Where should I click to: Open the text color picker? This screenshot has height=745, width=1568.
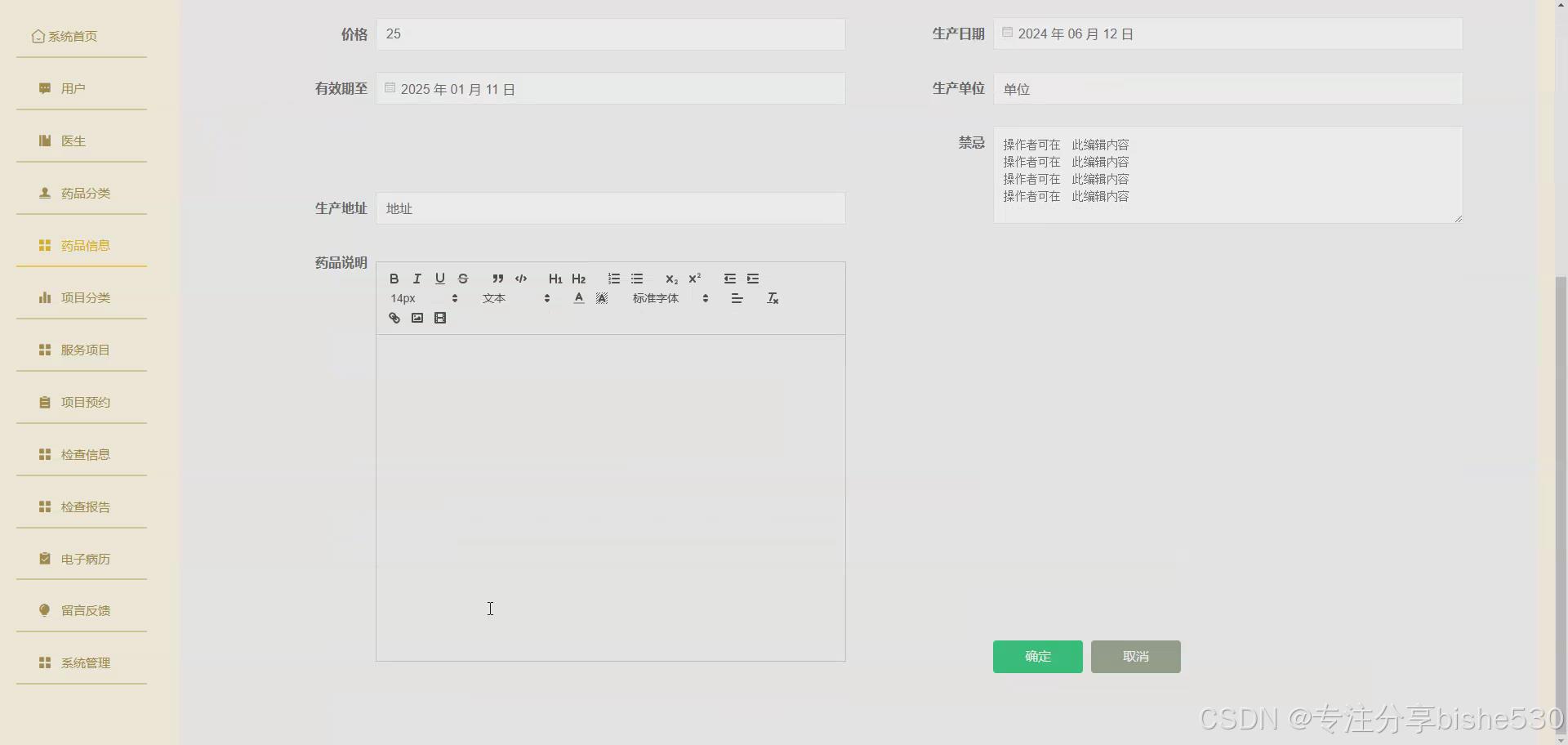click(x=579, y=298)
